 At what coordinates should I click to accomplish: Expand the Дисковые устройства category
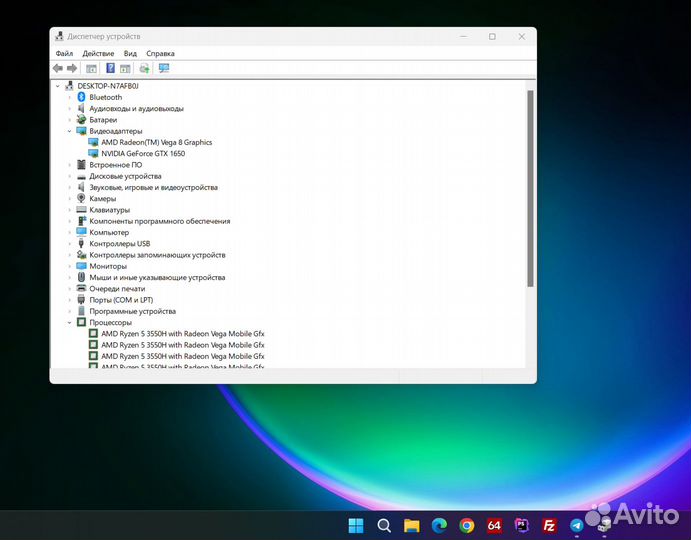point(70,176)
